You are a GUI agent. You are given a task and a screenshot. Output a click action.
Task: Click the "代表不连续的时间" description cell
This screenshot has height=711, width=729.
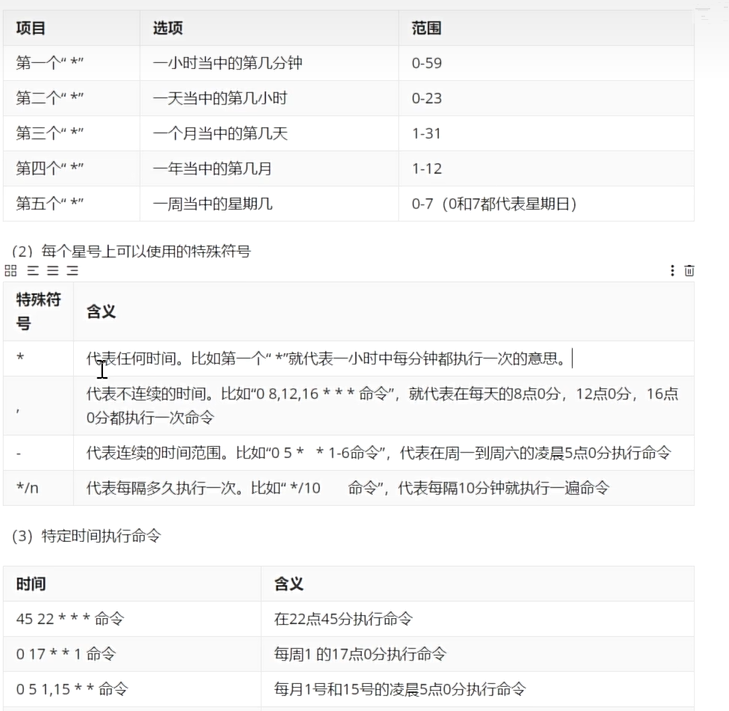tap(384, 405)
